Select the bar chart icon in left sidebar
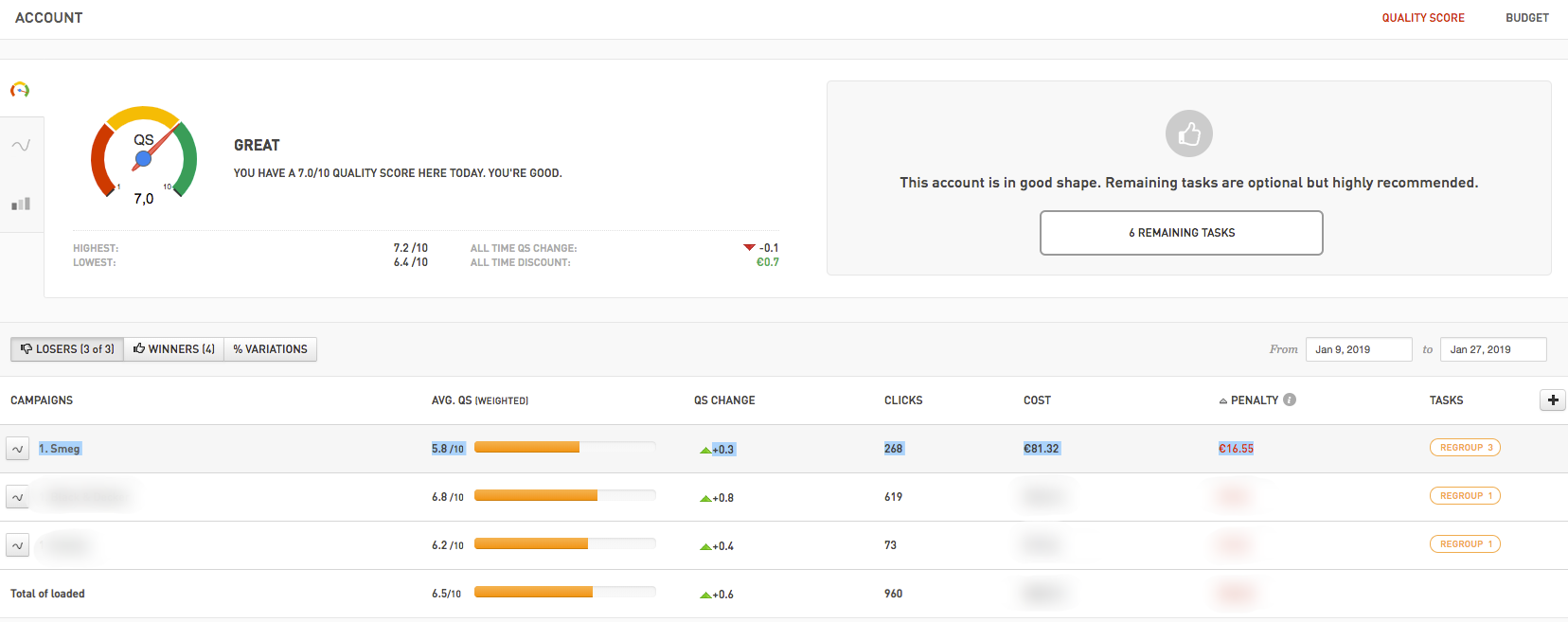Screen dimensions: 1568x622 click(21, 204)
